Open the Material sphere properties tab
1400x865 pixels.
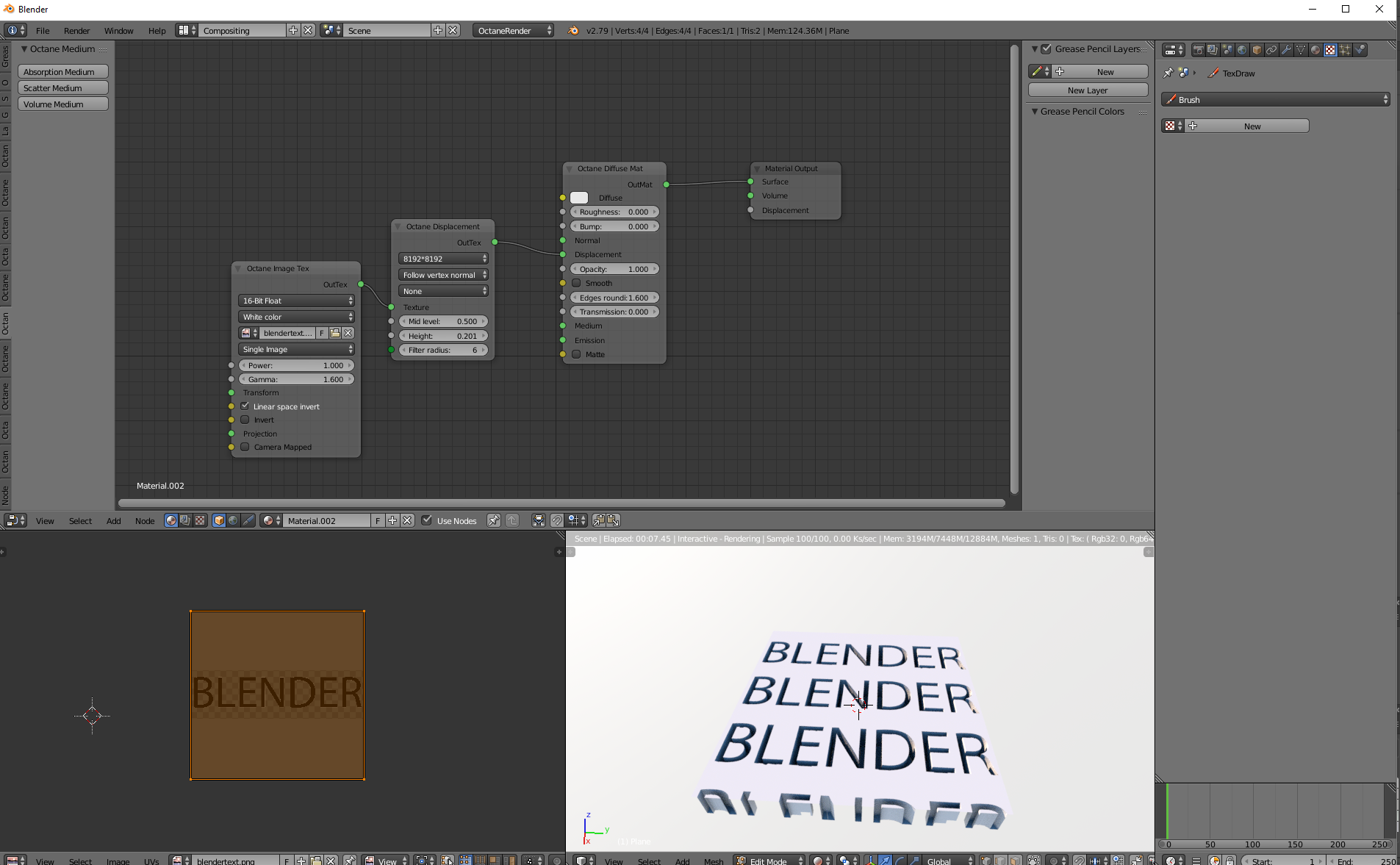tap(1315, 50)
